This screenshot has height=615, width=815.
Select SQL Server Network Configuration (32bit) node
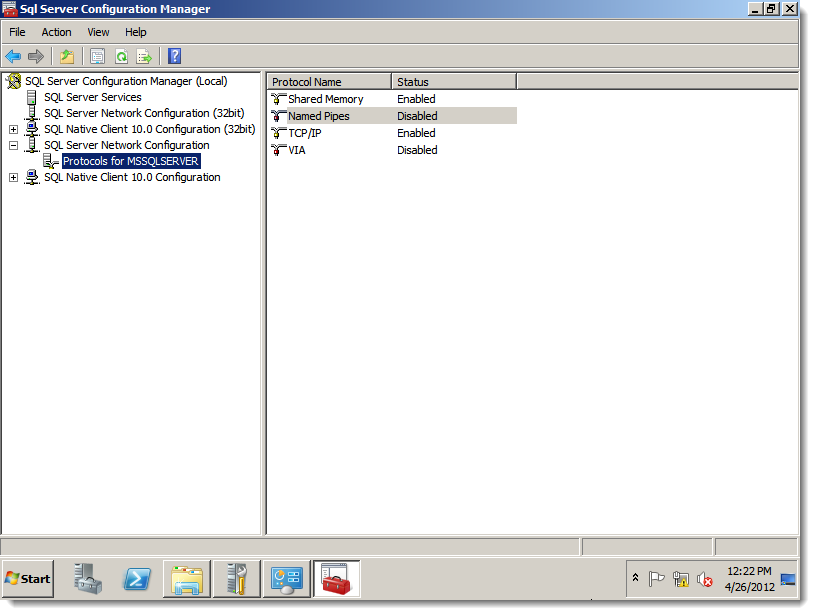coord(143,113)
